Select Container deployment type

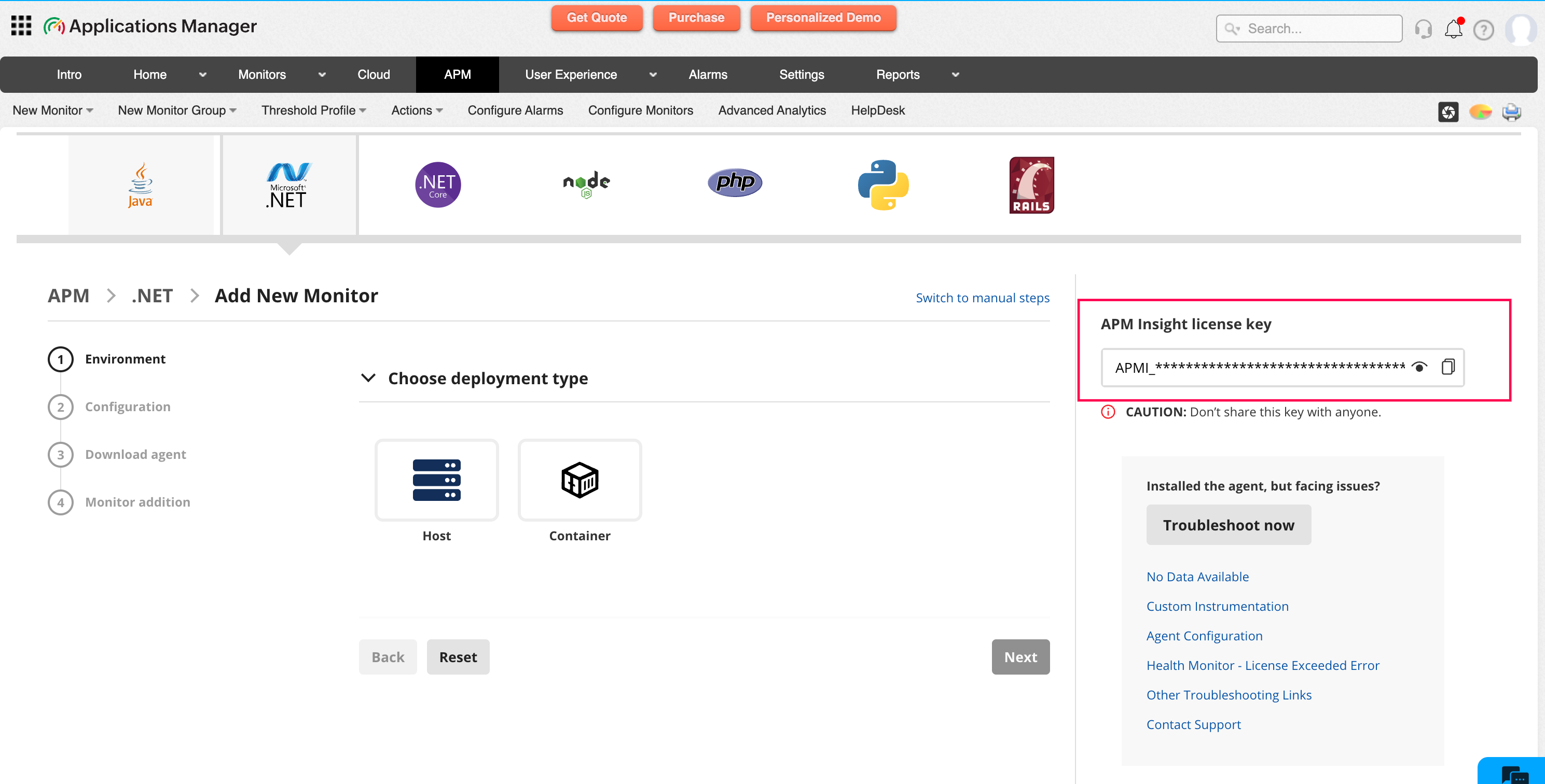pyautogui.click(x=580, y=480)
